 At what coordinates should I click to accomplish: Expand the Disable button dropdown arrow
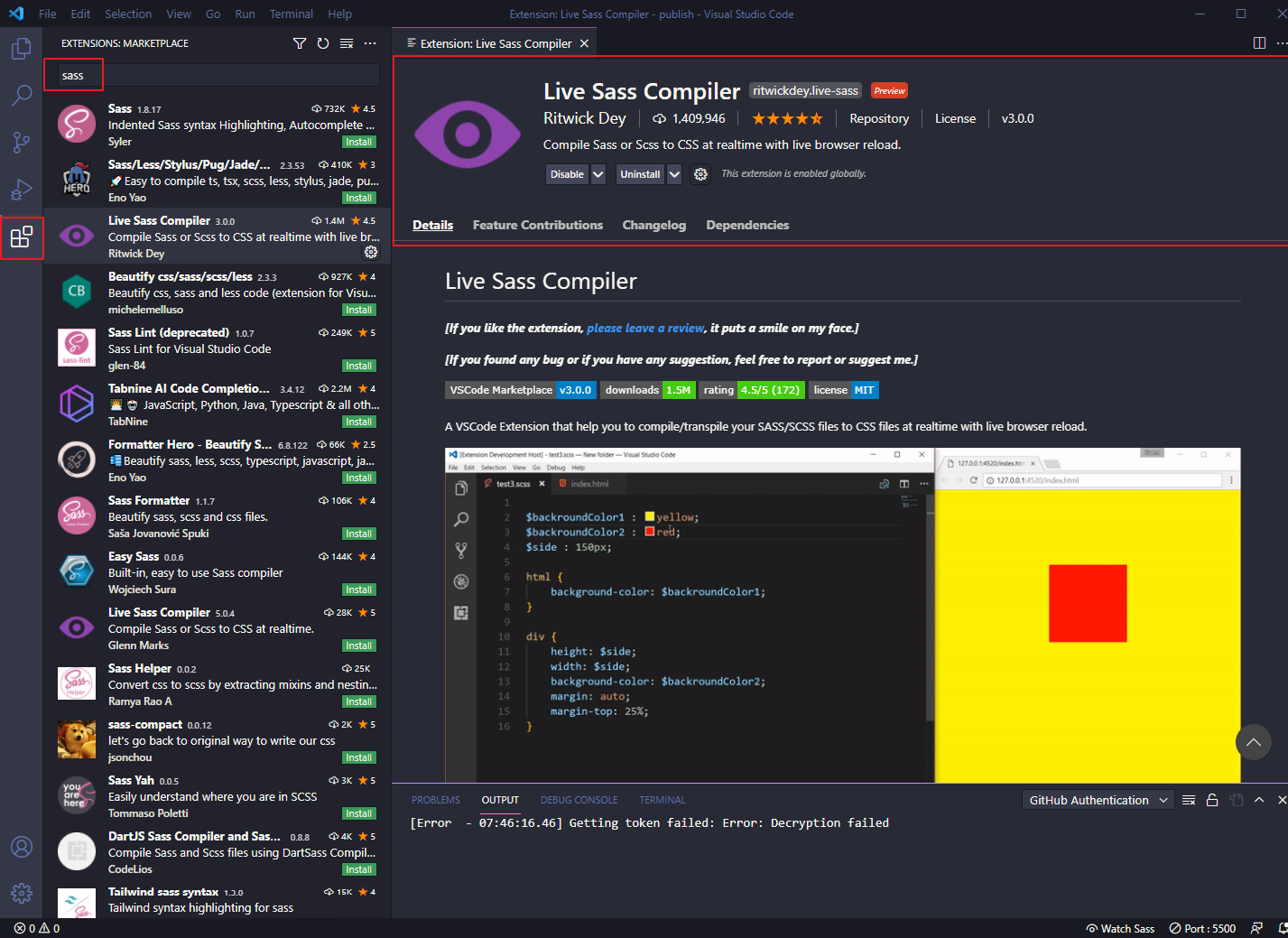598,174
